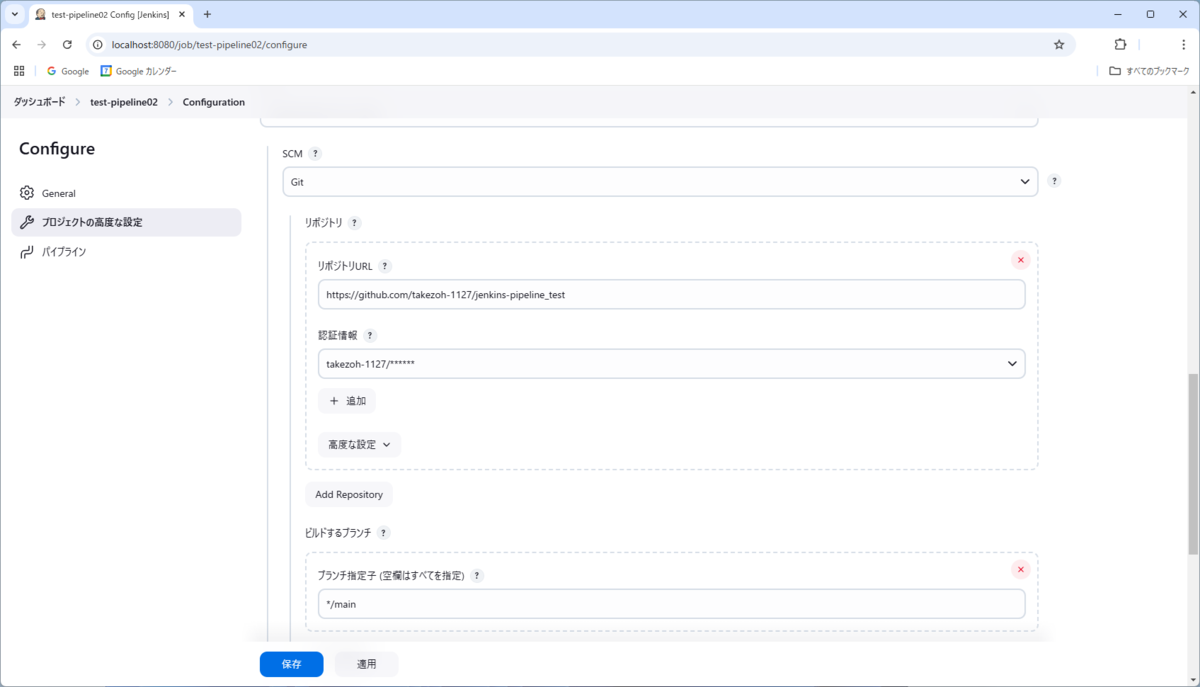Click the General gear icon in sidebar
Viewport: 1200px width, 687px height.
[27, 193]
